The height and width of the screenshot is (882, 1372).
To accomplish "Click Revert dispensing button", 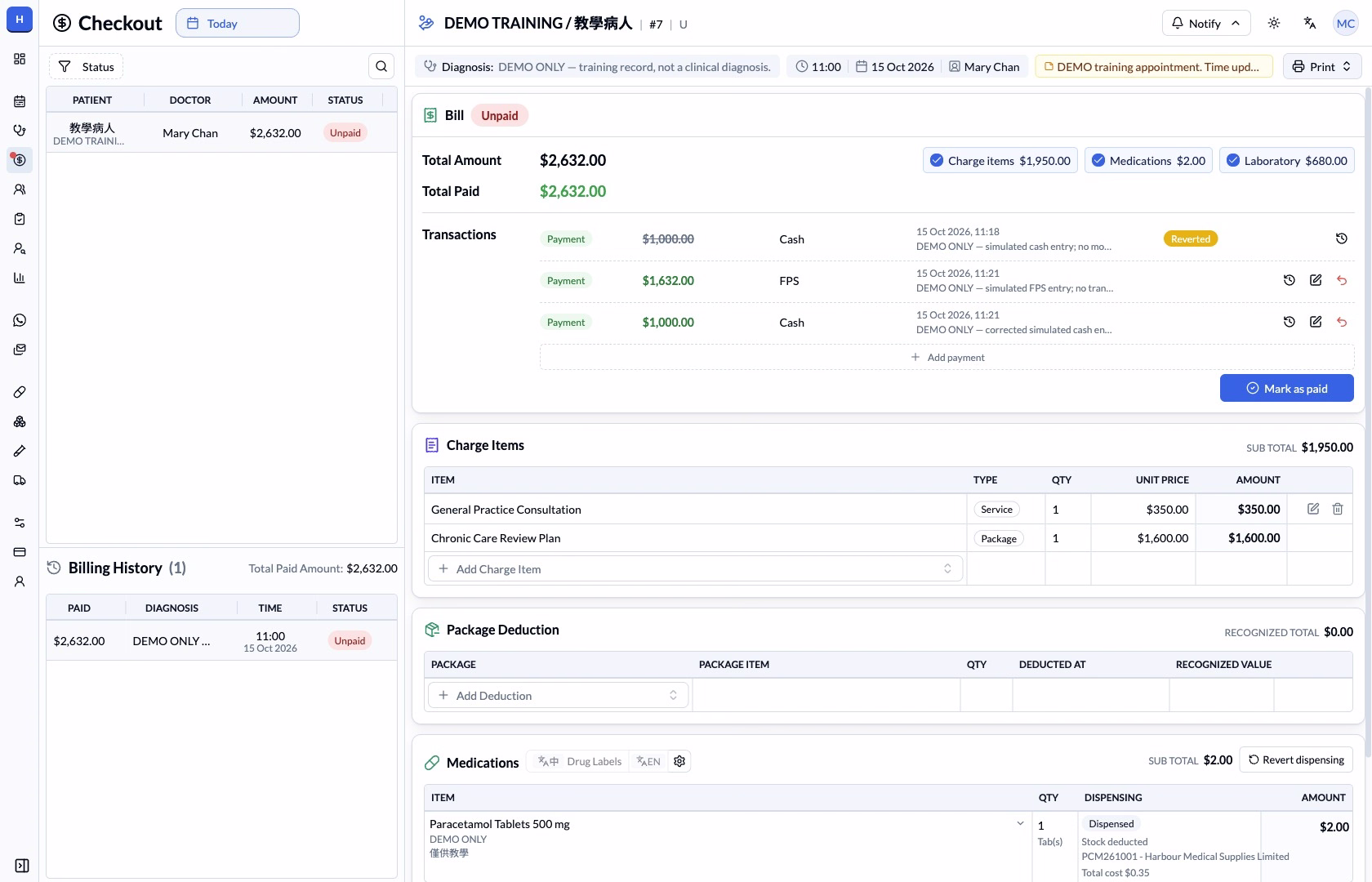I will (1296, 759).
